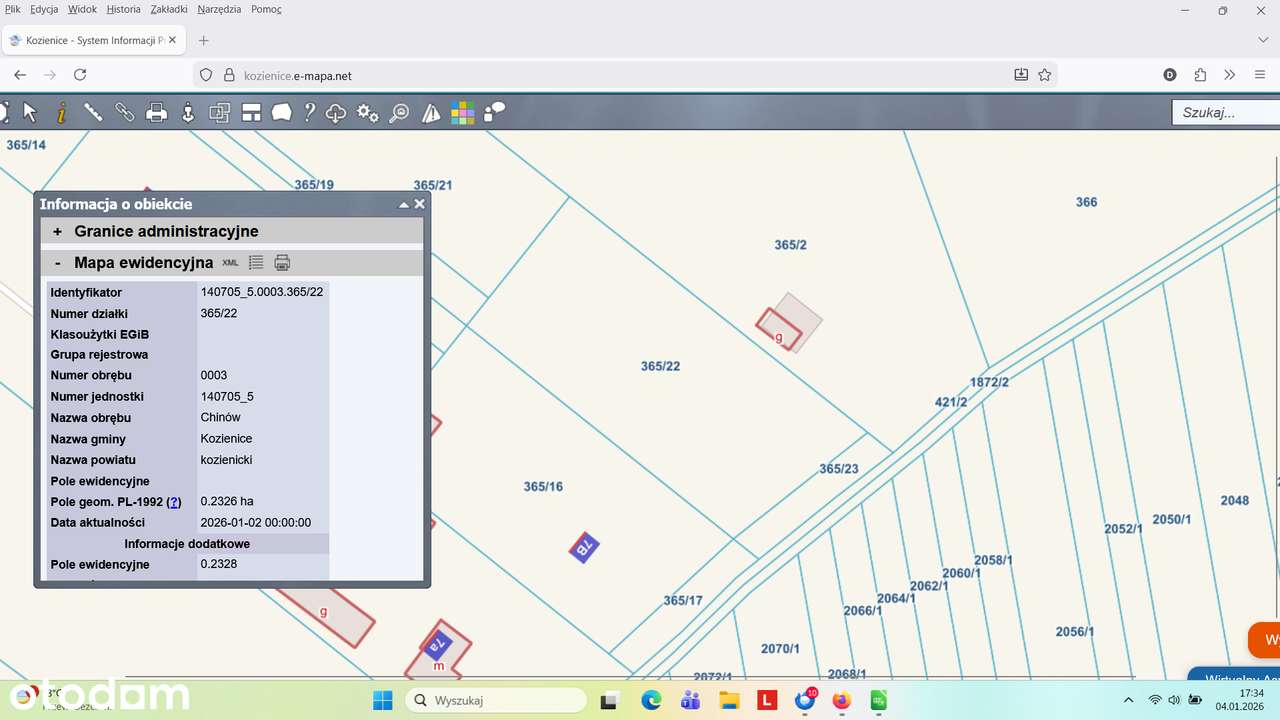Select the arrow pointer tool
Viewport: 1280px width, 720px height.
point(30,112)
